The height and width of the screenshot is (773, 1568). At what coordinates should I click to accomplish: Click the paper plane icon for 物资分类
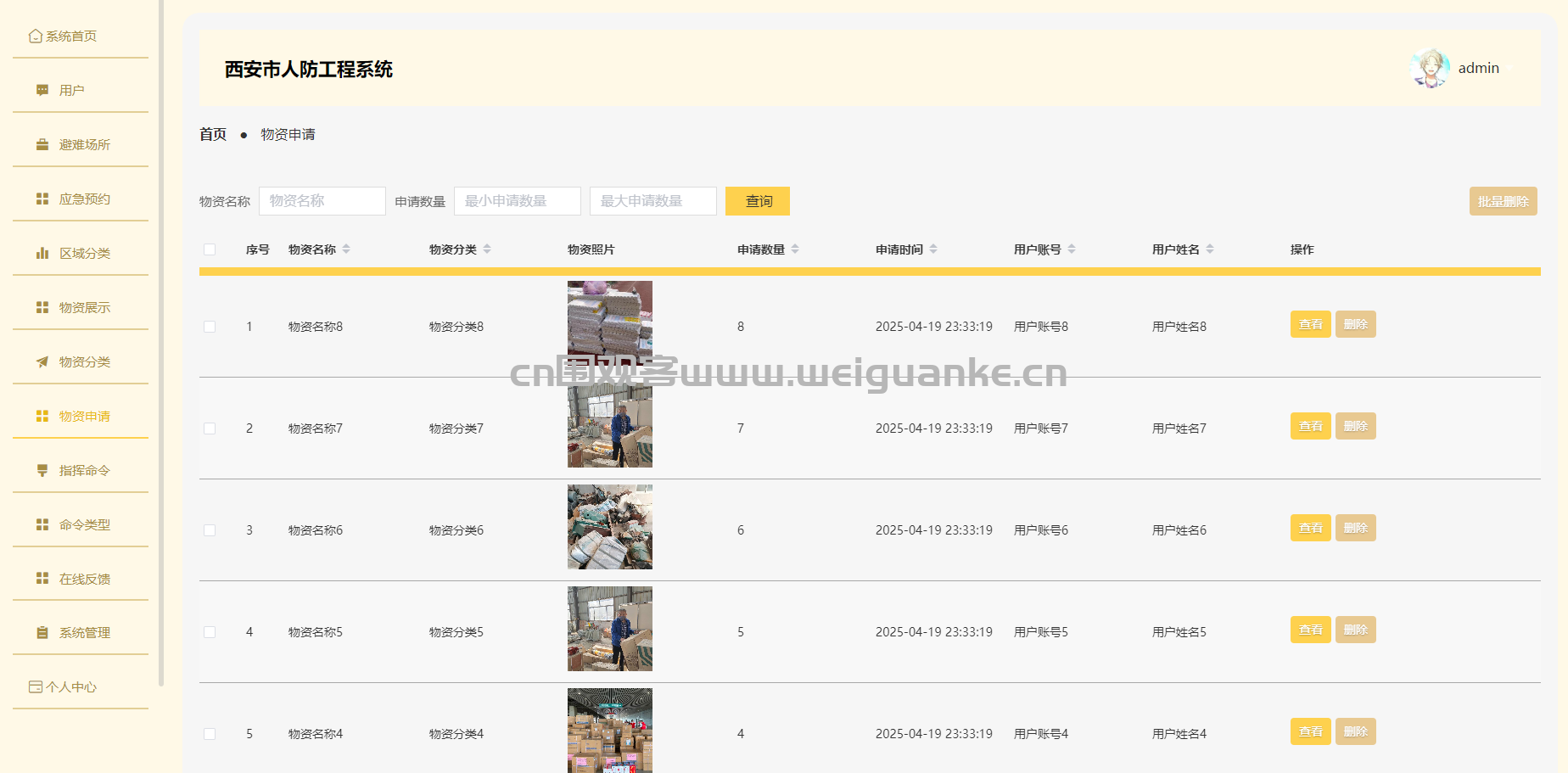click(x=42, y=362)
